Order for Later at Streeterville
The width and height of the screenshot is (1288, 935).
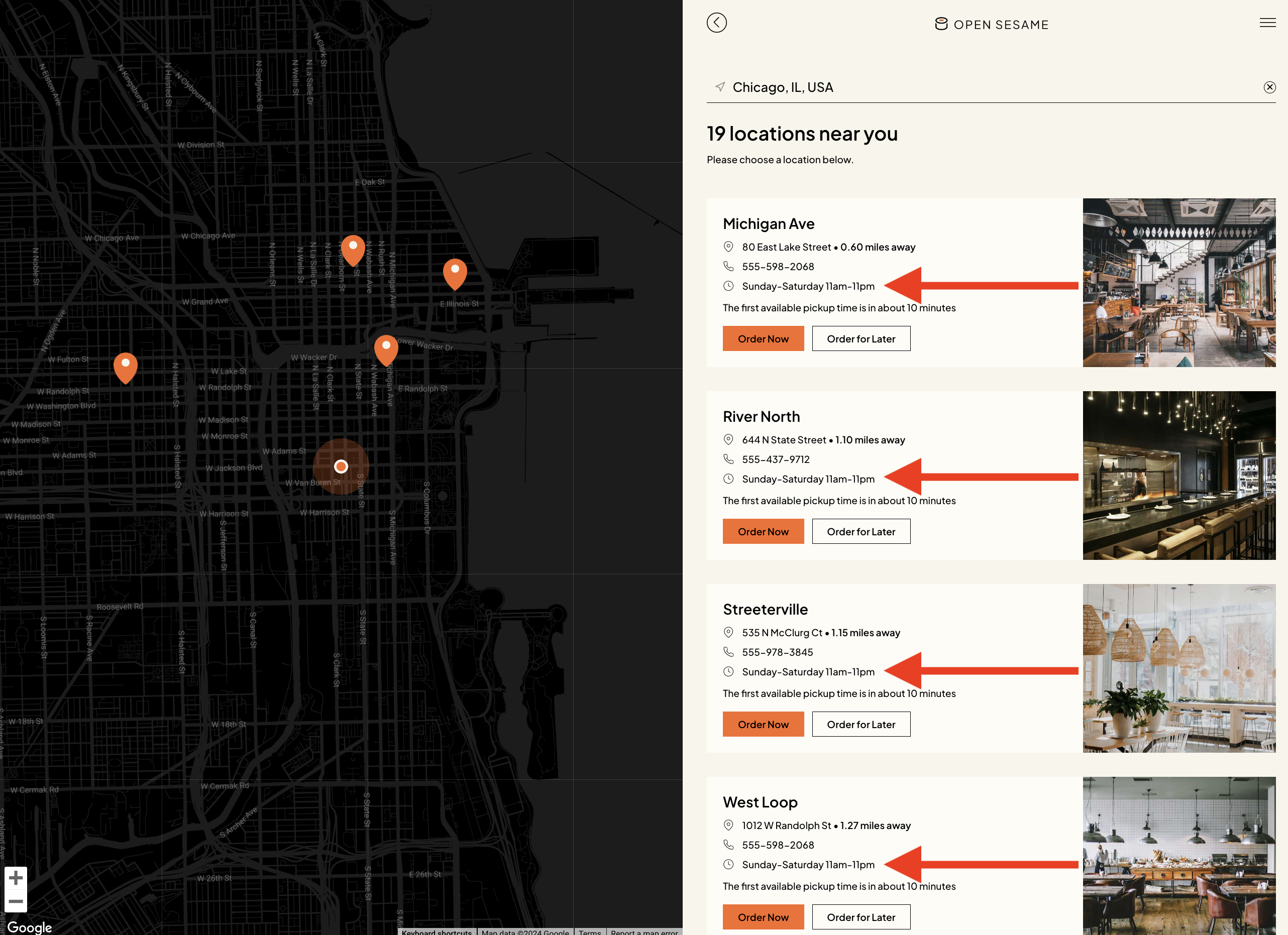point(861,724)
